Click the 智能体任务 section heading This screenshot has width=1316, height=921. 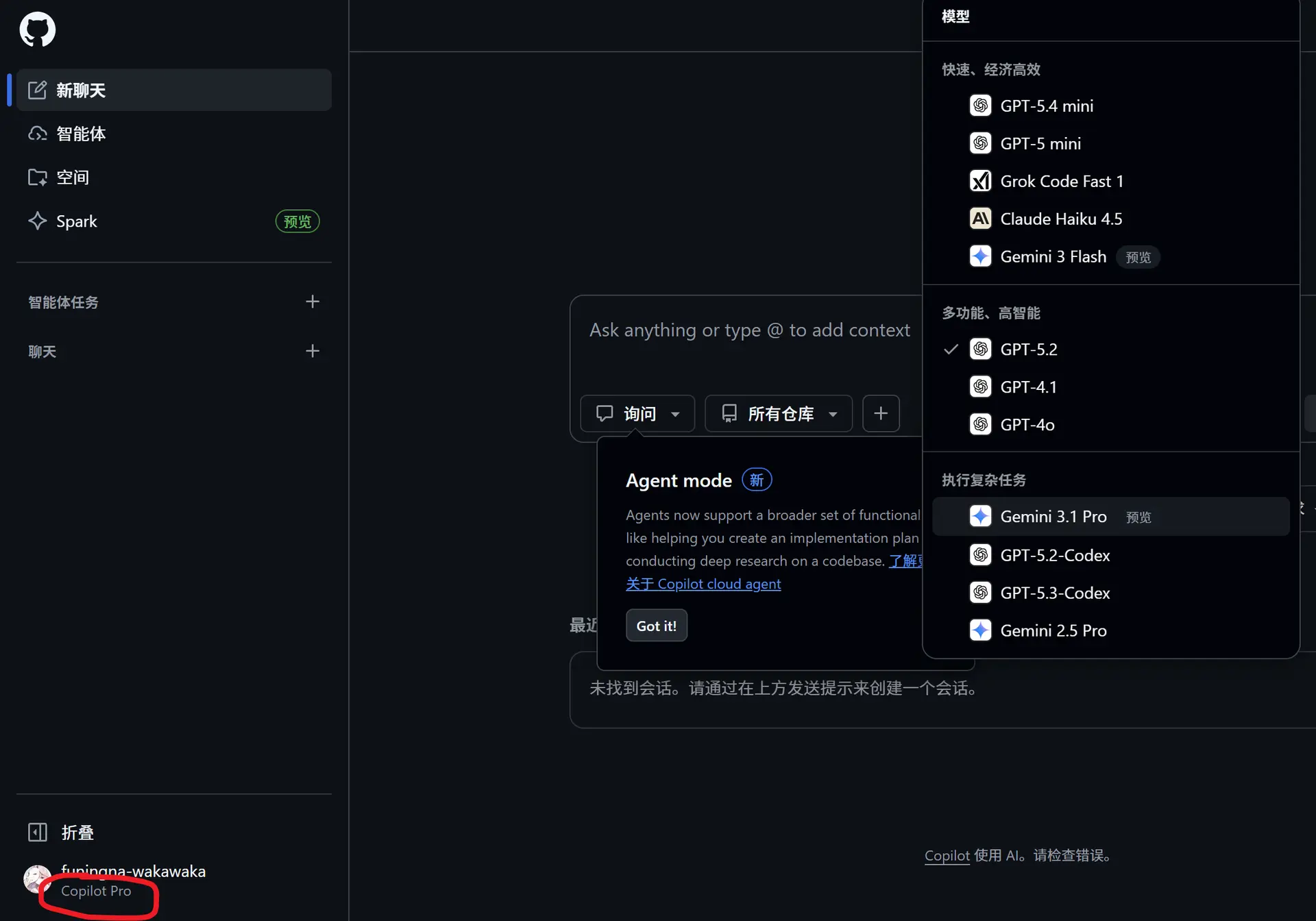click(x=63, y=302)
